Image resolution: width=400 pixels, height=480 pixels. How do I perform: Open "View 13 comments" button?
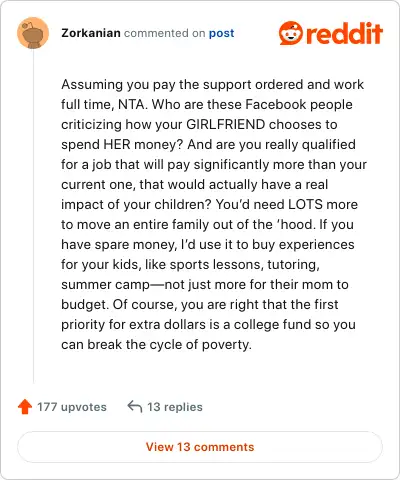click(200, 447)
